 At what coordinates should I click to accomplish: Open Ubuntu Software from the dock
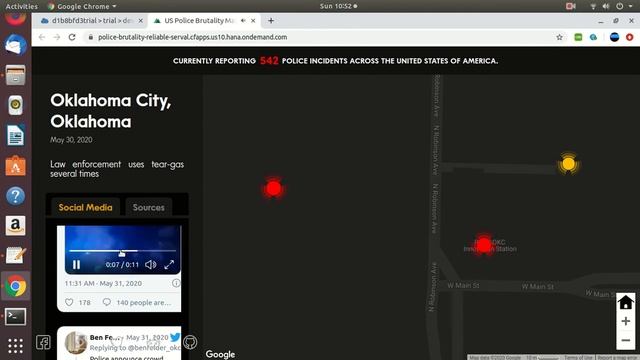coord(16,166)
